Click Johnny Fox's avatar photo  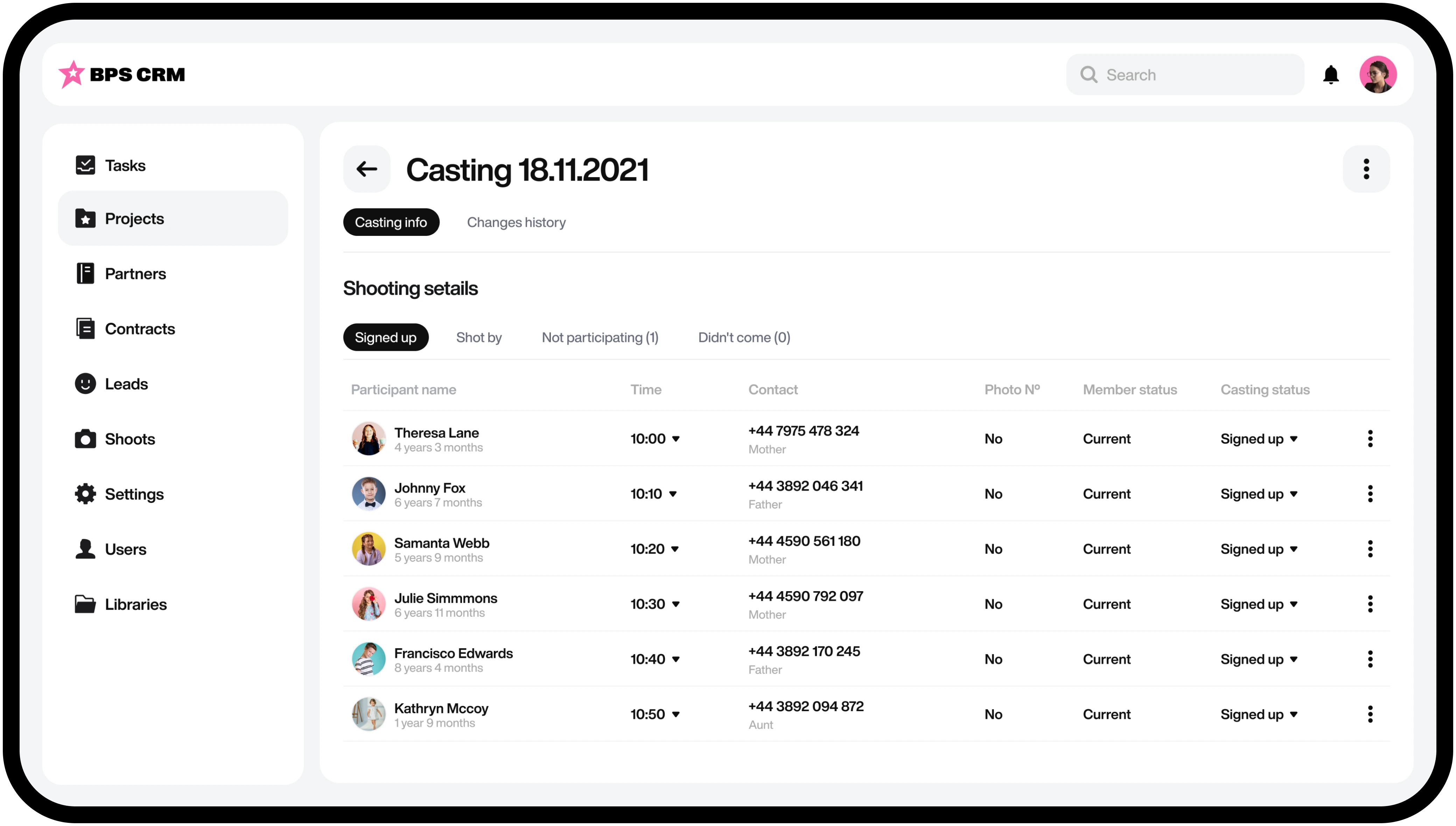coord(369,493)
